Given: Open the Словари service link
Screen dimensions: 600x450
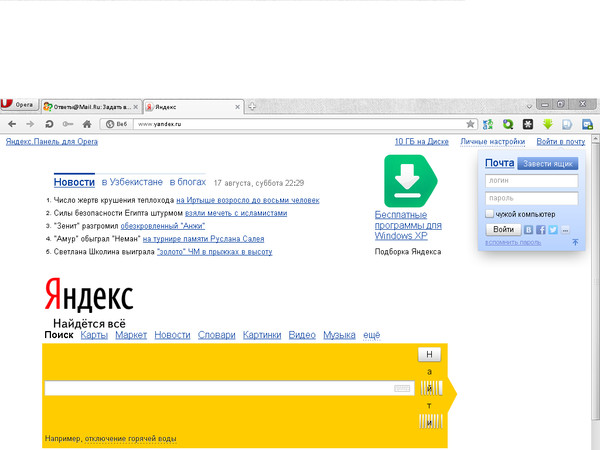Looking at the screenshot, I should [217, 335].
